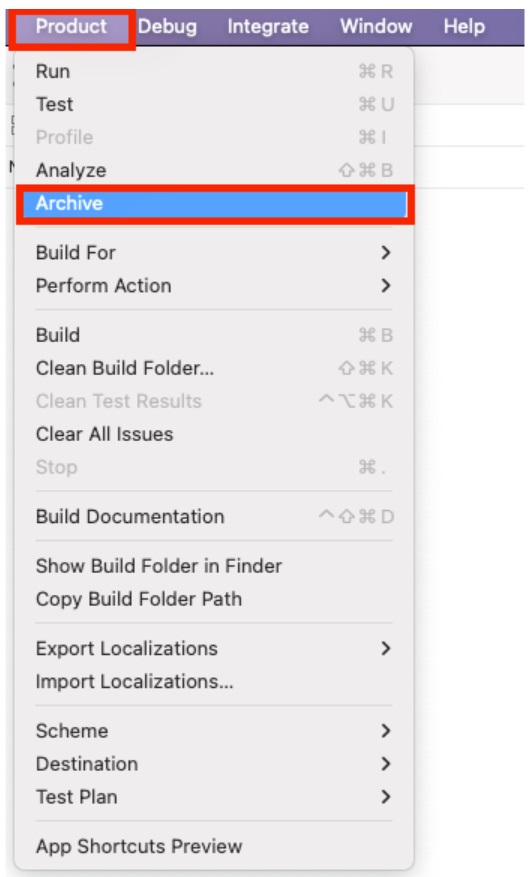The width and height of the screenshot is (530, 877).
Task: Select Clear All Issues
Action: tap(215, 434)
